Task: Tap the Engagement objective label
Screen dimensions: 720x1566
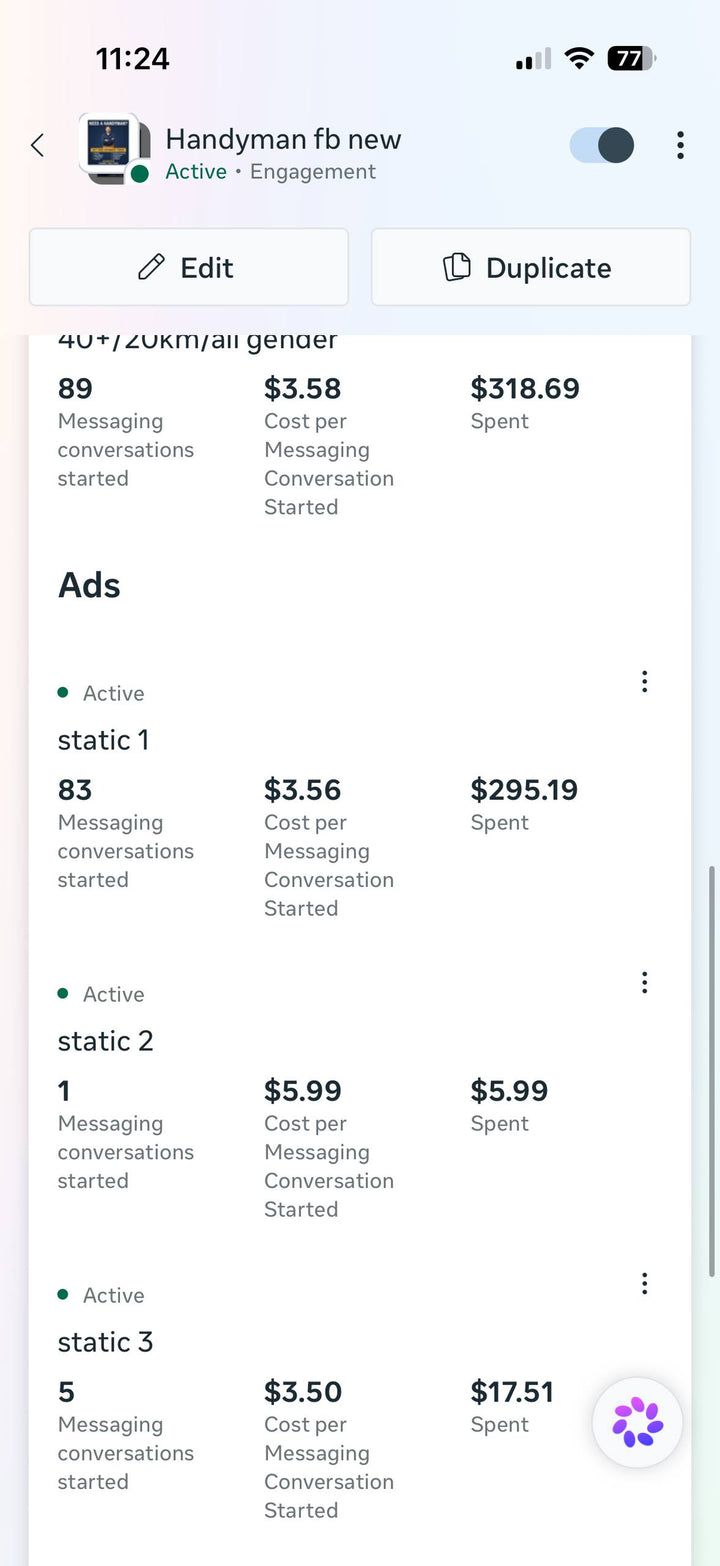Action: (313, 172)
